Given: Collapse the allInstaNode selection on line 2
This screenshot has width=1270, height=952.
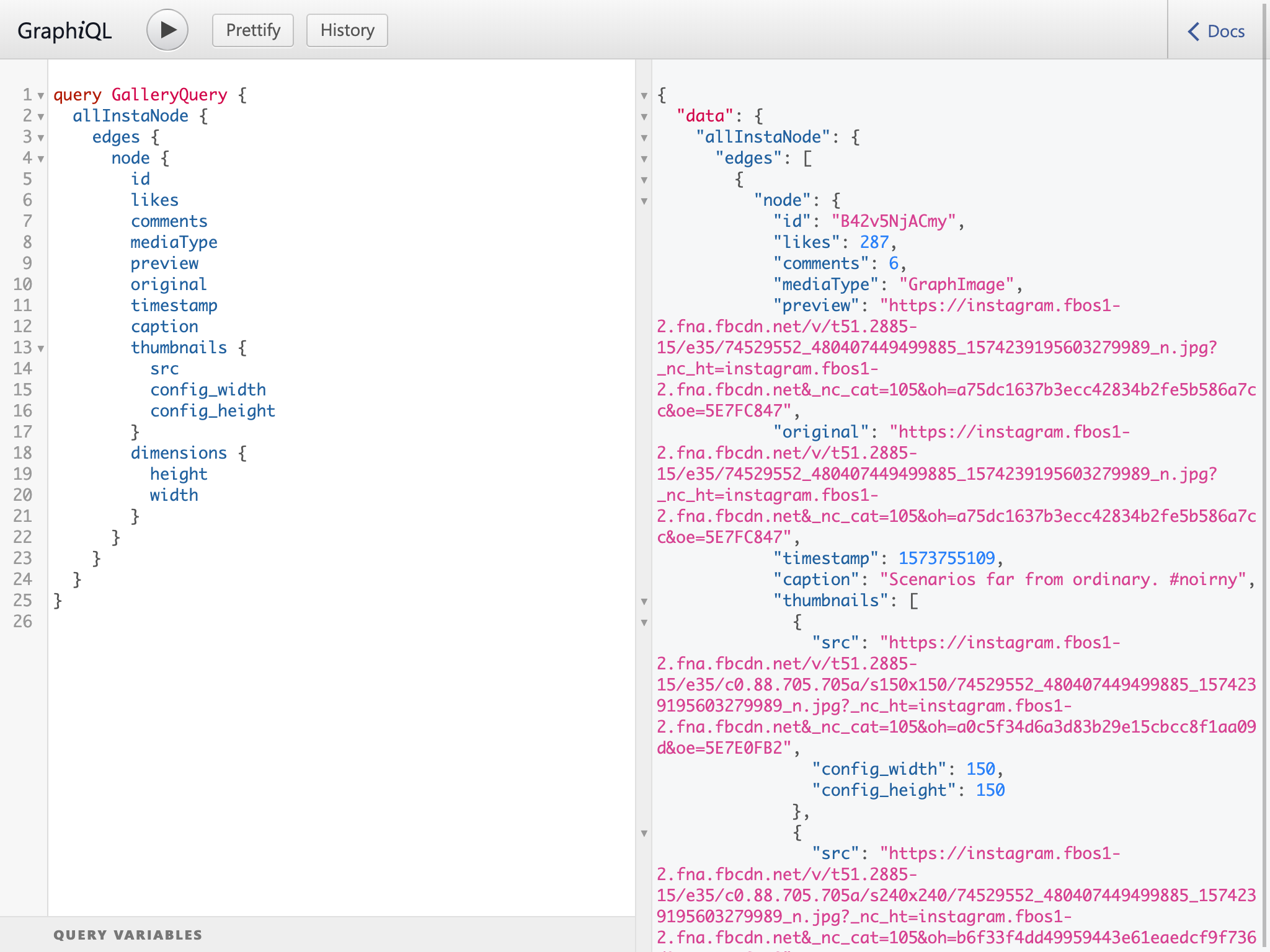Looking at the screenshot, I should tap(40, 115).
